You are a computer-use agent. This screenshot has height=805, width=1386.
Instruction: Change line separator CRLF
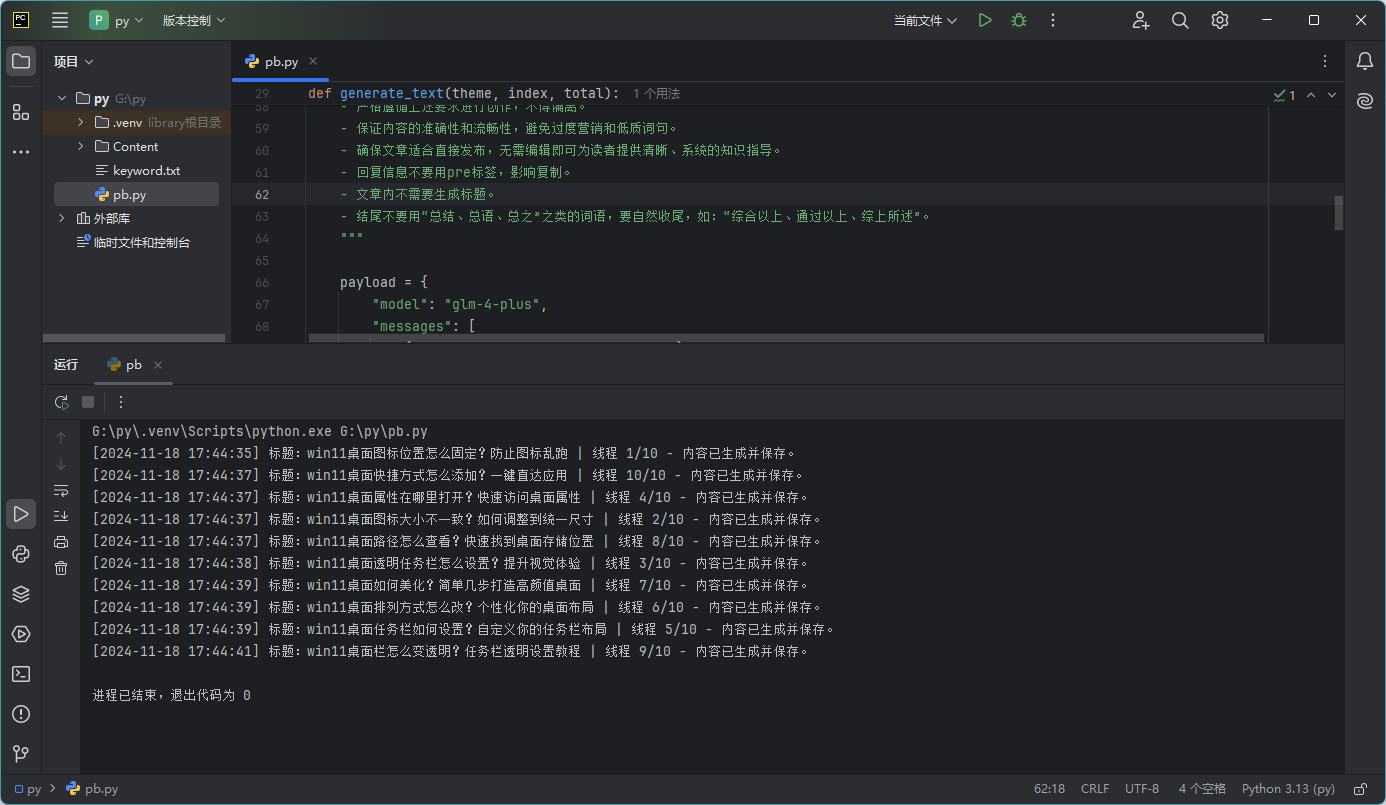(x=1095, y=789)
